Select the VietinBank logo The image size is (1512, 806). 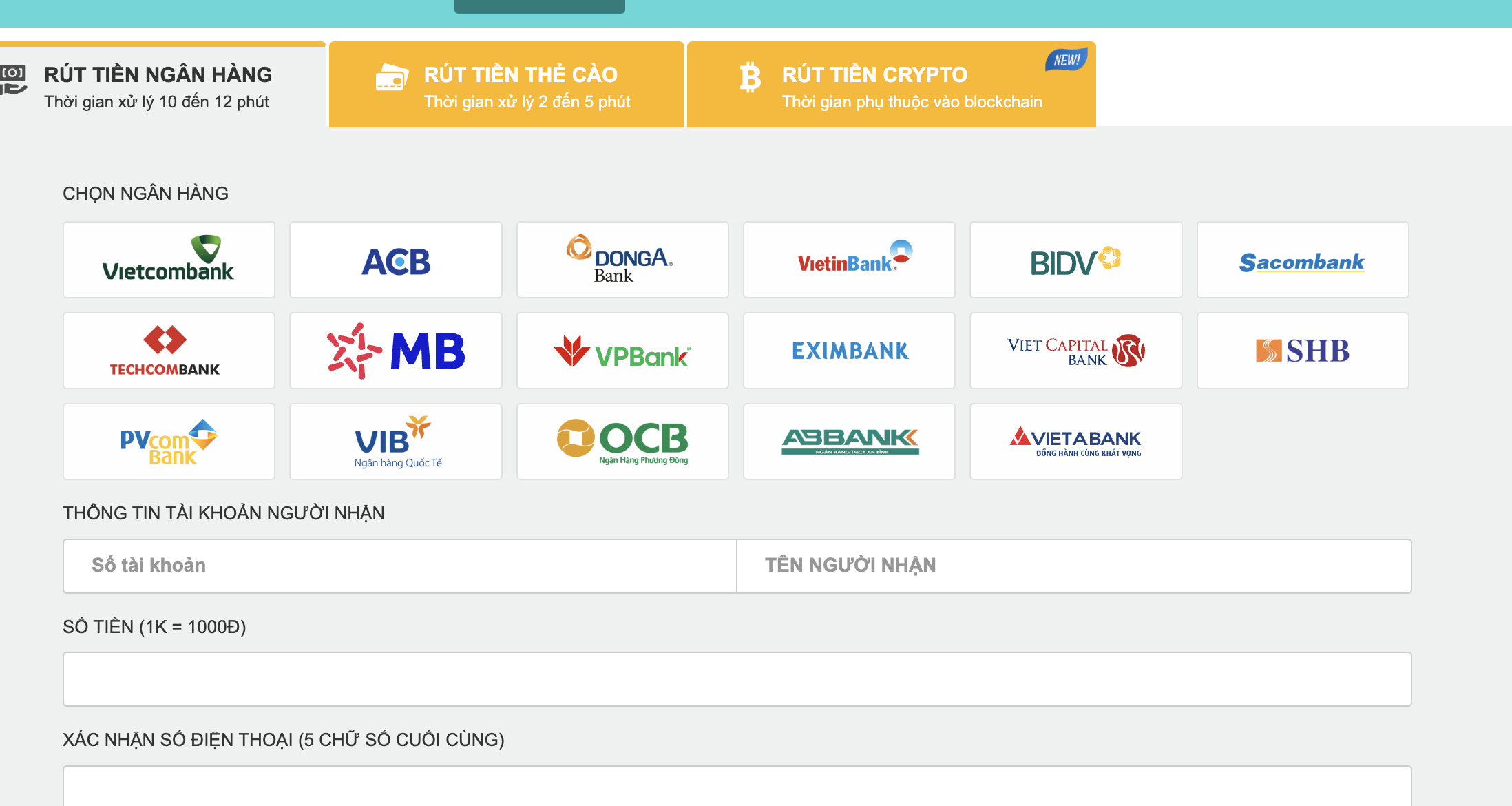(849, 260)
